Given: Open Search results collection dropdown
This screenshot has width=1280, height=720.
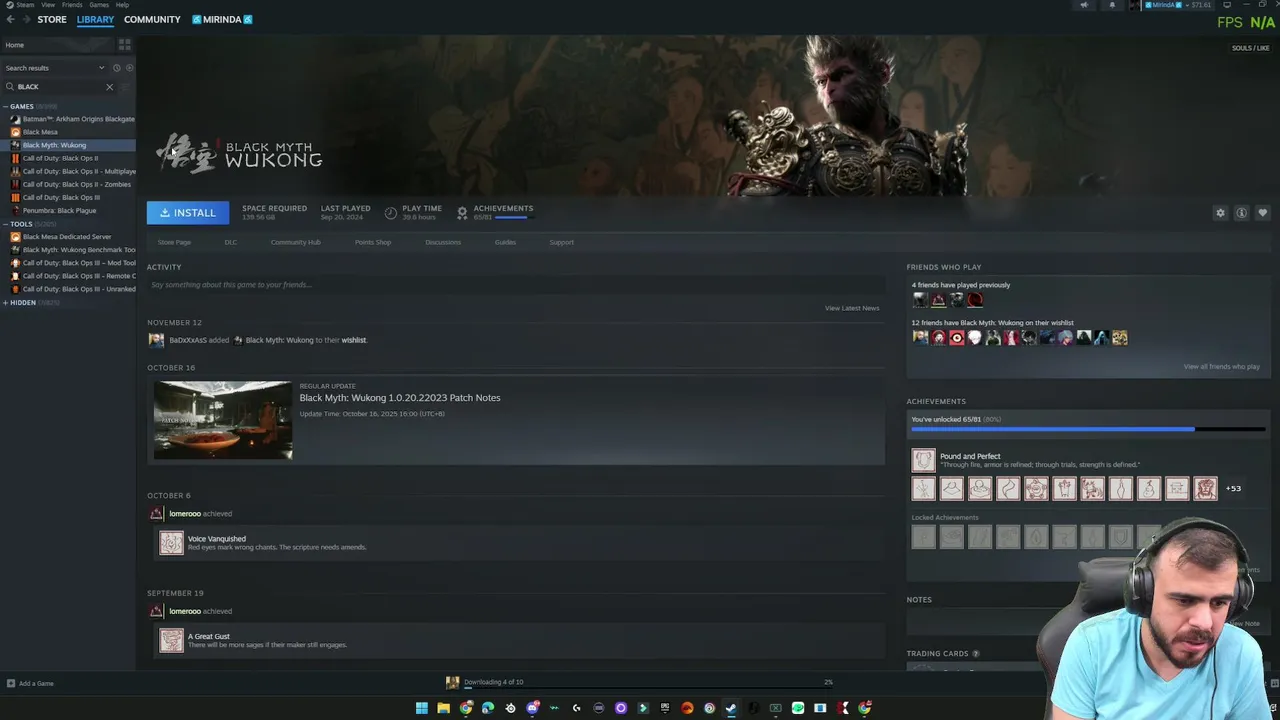Looking at the screenshot, I should pyautogui.click(x=55, y=68).
